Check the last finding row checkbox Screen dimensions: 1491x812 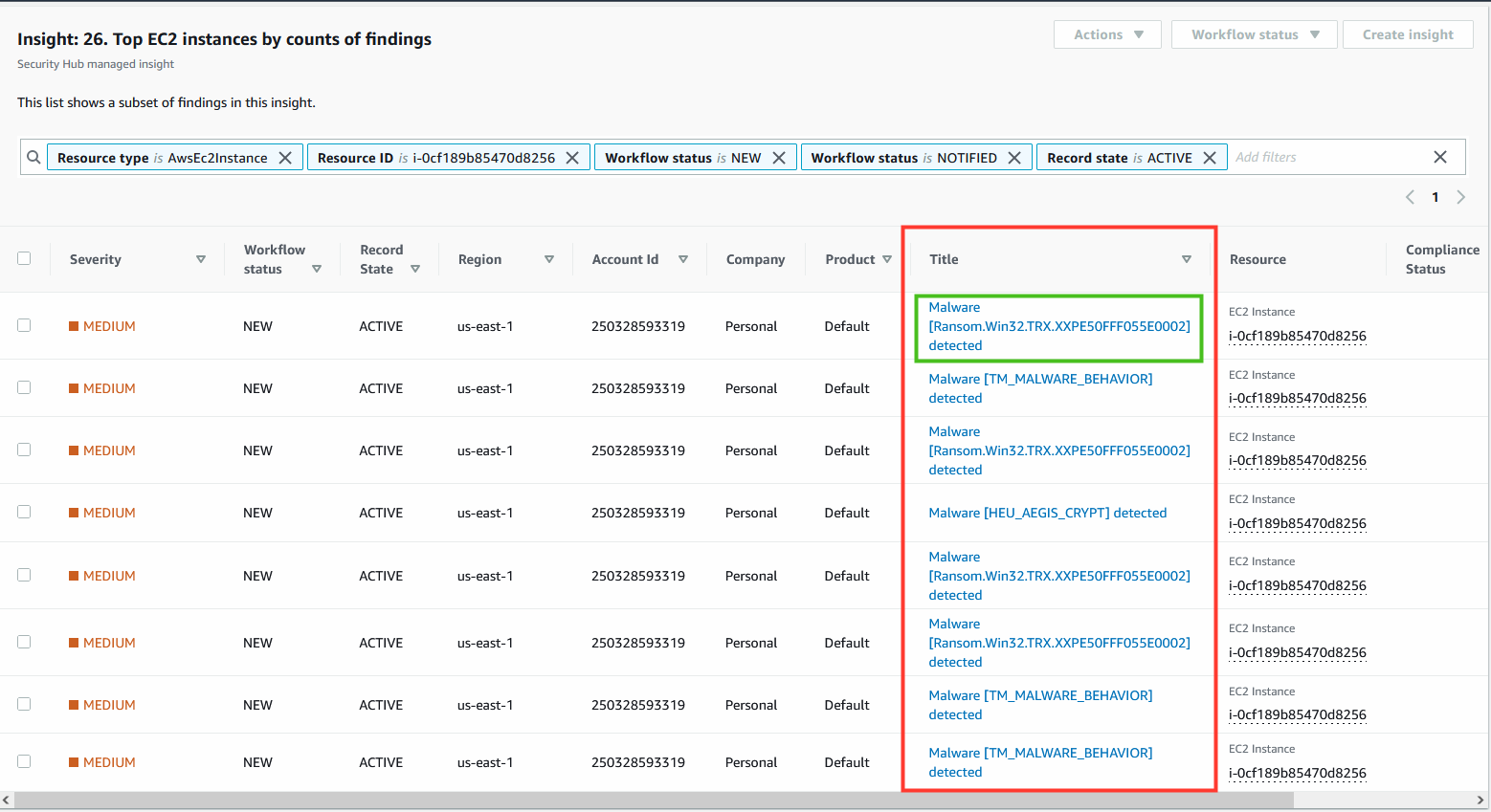click(x=24, y=761)
